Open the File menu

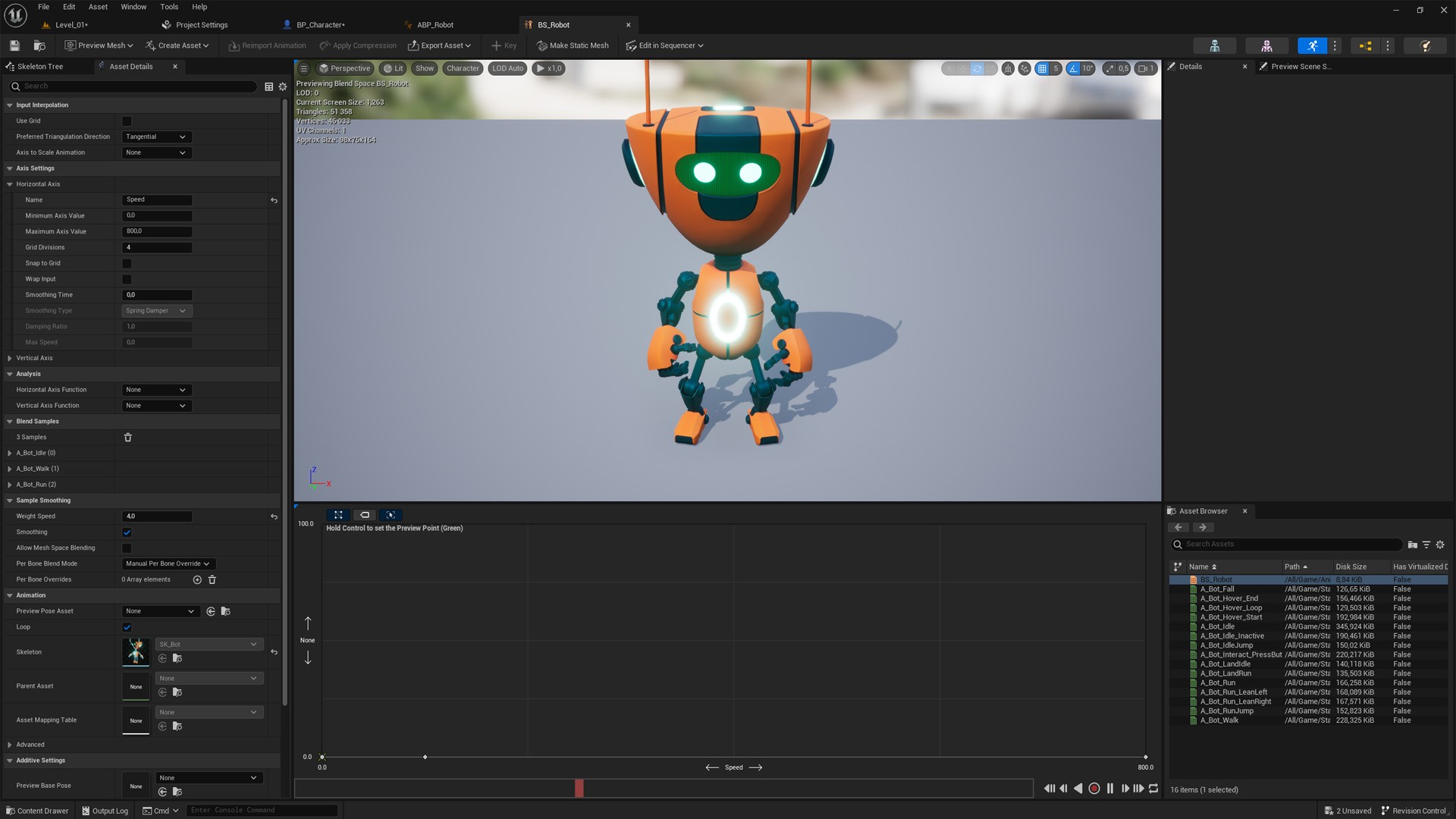(x=44, y=7)
